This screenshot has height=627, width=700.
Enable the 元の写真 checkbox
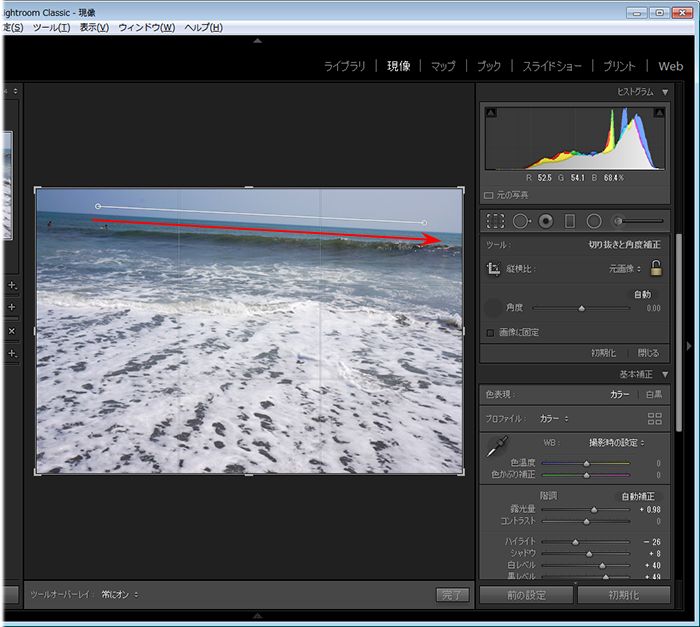(489, 196)
